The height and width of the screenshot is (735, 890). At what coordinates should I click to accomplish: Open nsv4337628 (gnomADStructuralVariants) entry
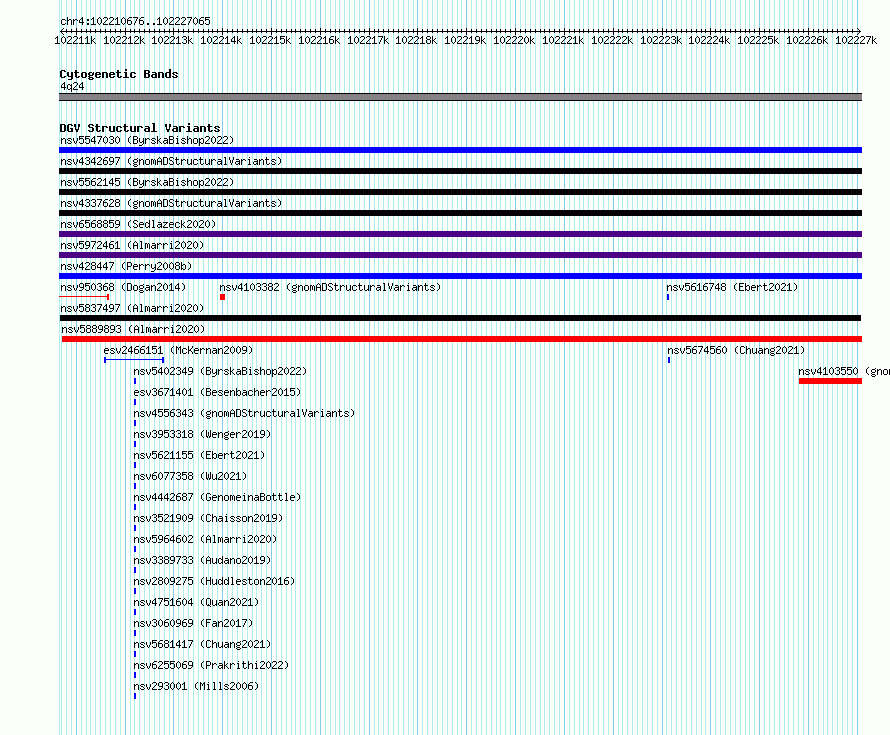click(171, 203)
